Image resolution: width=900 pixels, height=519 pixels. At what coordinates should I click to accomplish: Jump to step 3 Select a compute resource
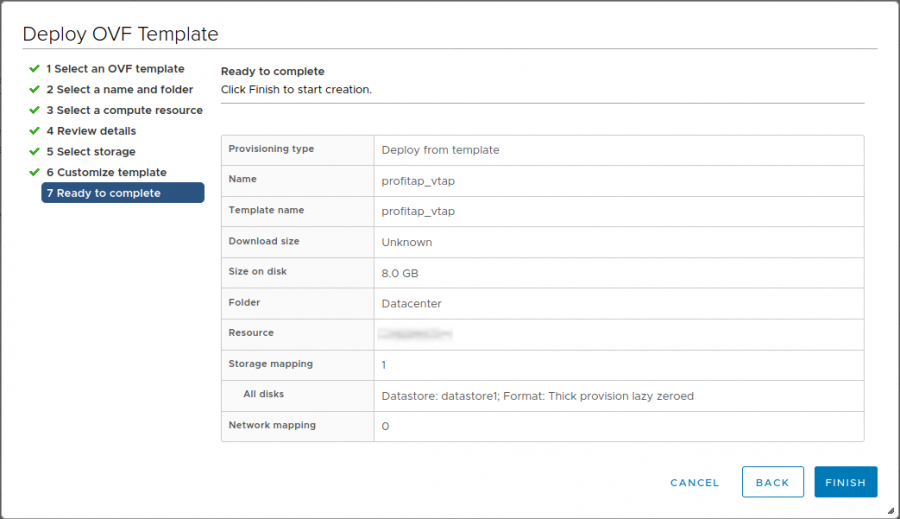point(124,110)
